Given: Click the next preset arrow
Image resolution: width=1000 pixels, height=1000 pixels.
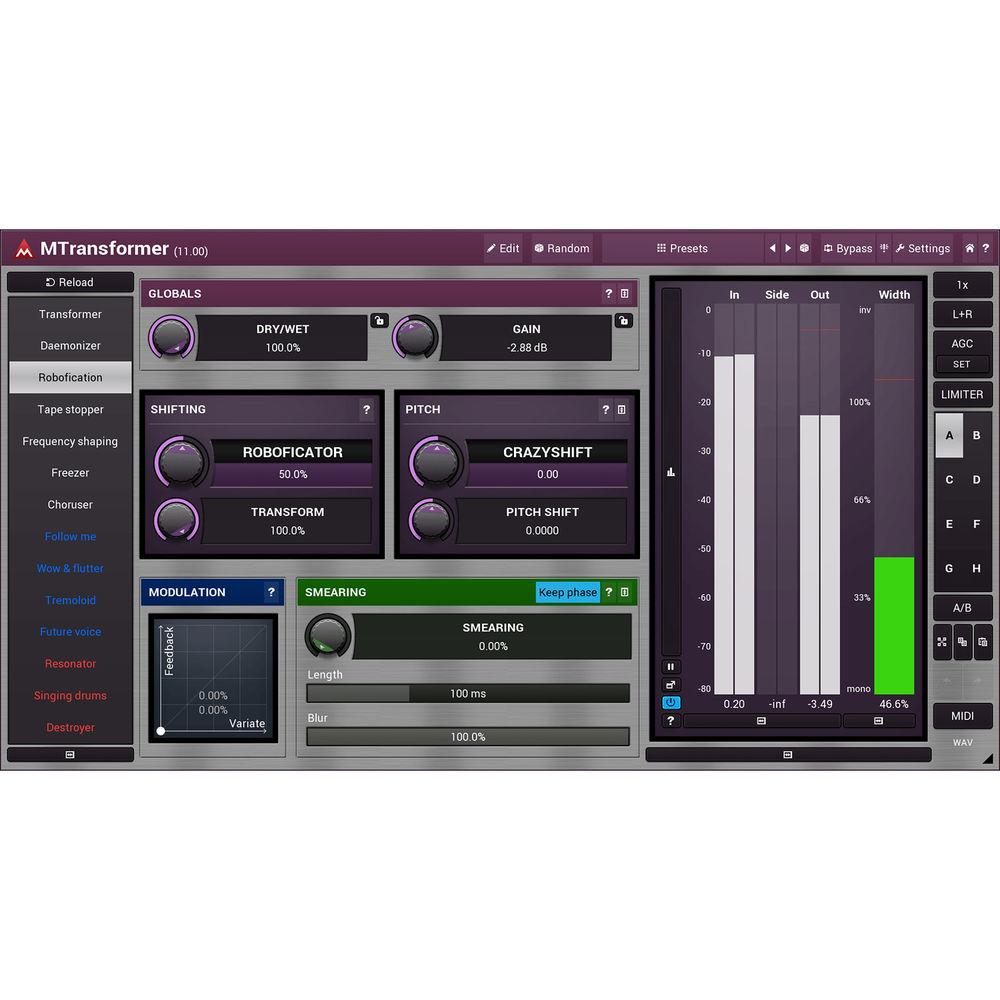Looking at the screenshot, I should pos(786,248).
